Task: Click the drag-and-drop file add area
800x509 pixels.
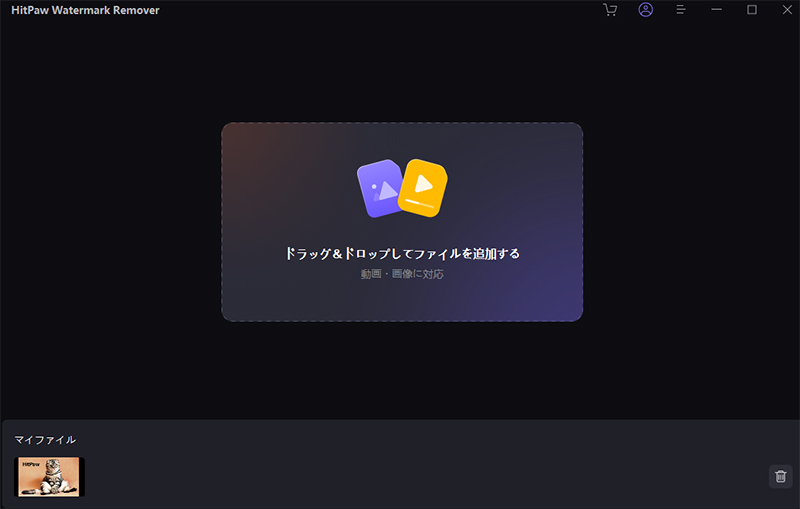Action: pos(402,222)
